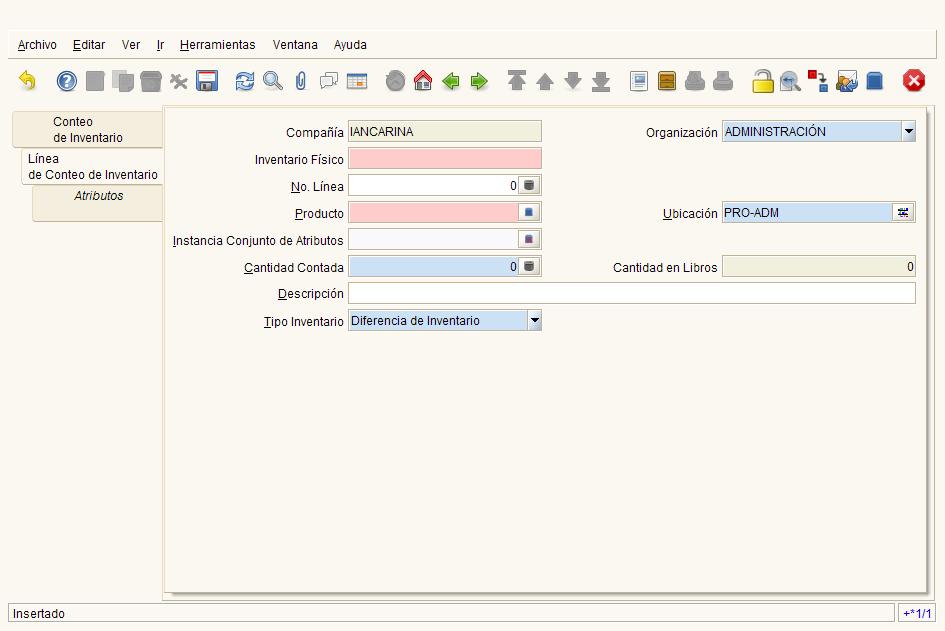Open the Ayuda menu
This screenshot has height=631, width=945.
click(350, 45)
